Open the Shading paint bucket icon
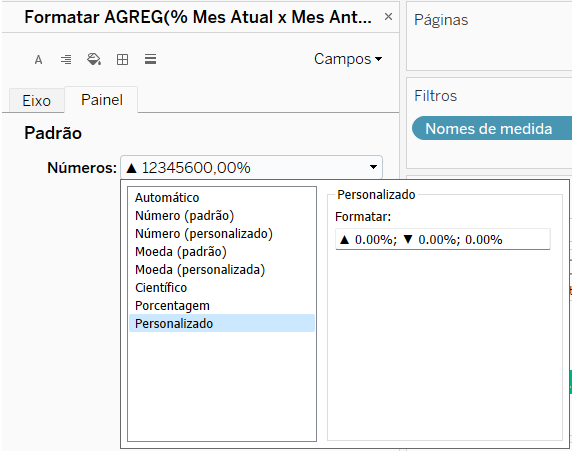572x451 pixels. [94, 59]
